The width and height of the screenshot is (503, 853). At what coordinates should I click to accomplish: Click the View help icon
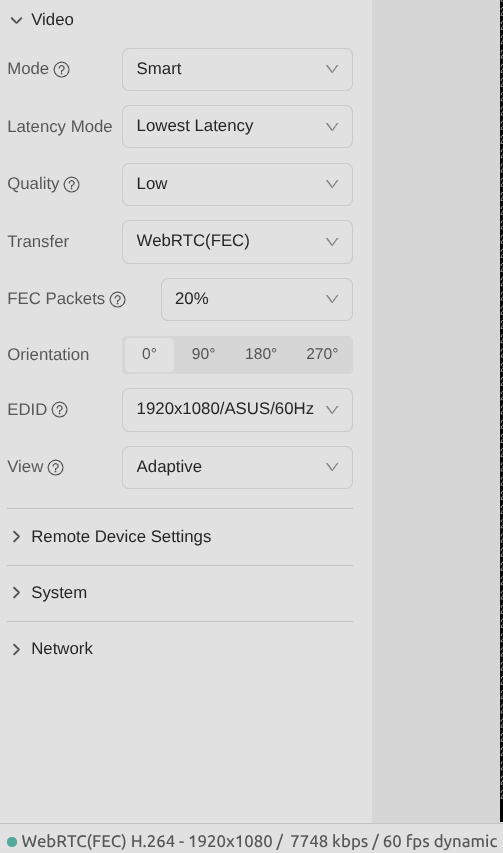[55, 467]
